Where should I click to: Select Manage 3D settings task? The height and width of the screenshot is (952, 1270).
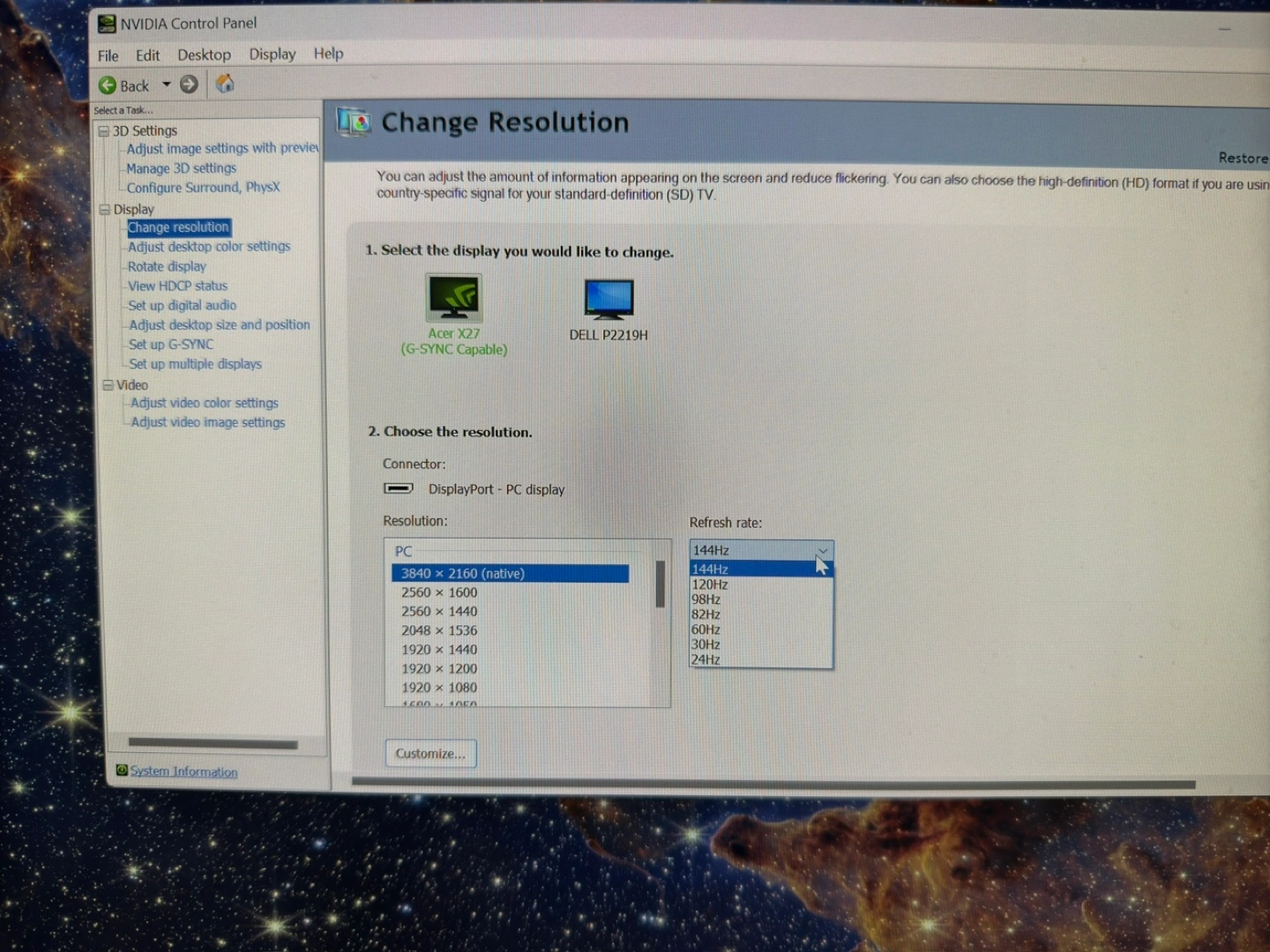coord(181,168)
